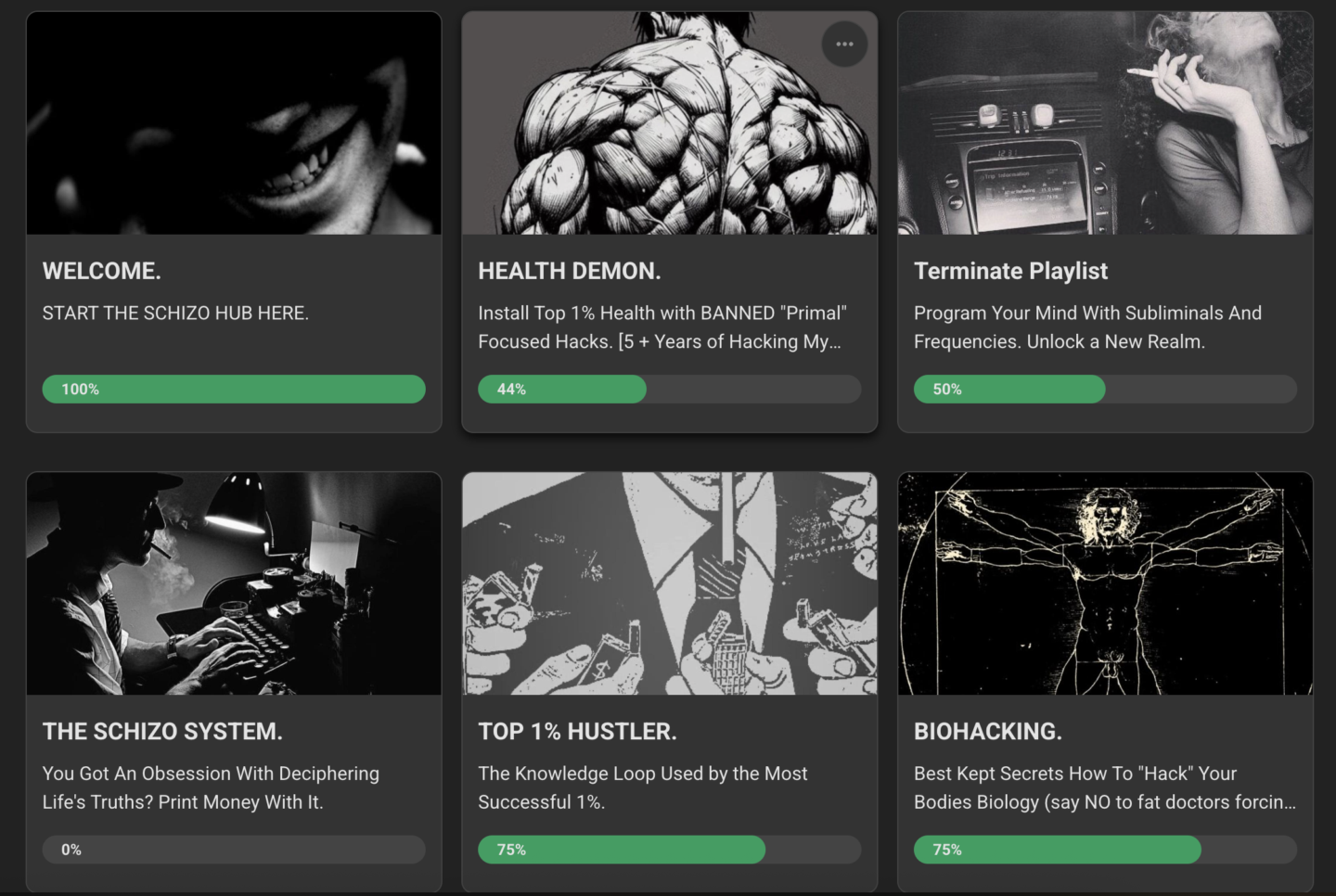Click the 'Program Your Mind With Subliminals' description

(1087, 327)
